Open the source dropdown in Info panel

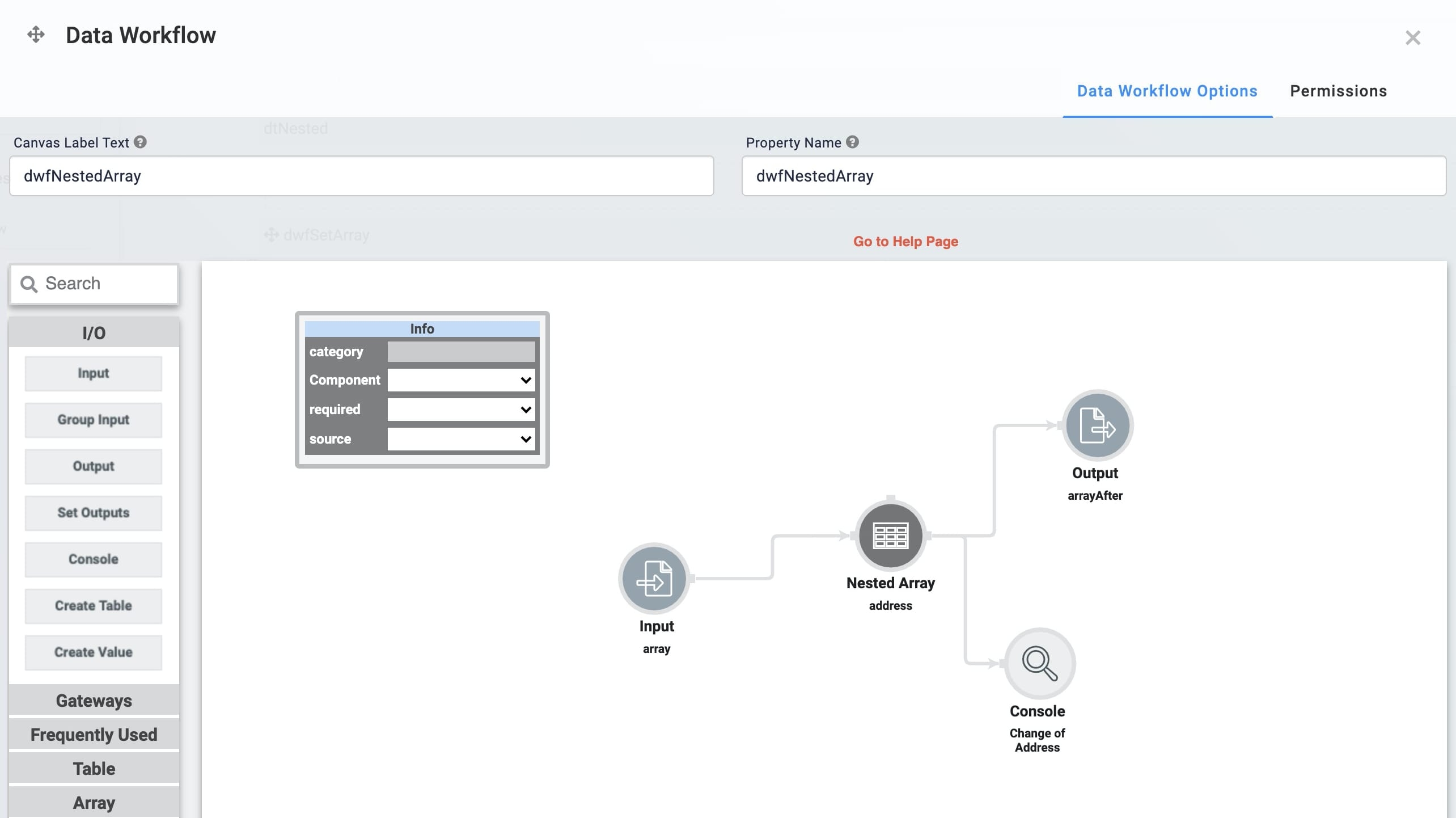click(x=461, y=439)
